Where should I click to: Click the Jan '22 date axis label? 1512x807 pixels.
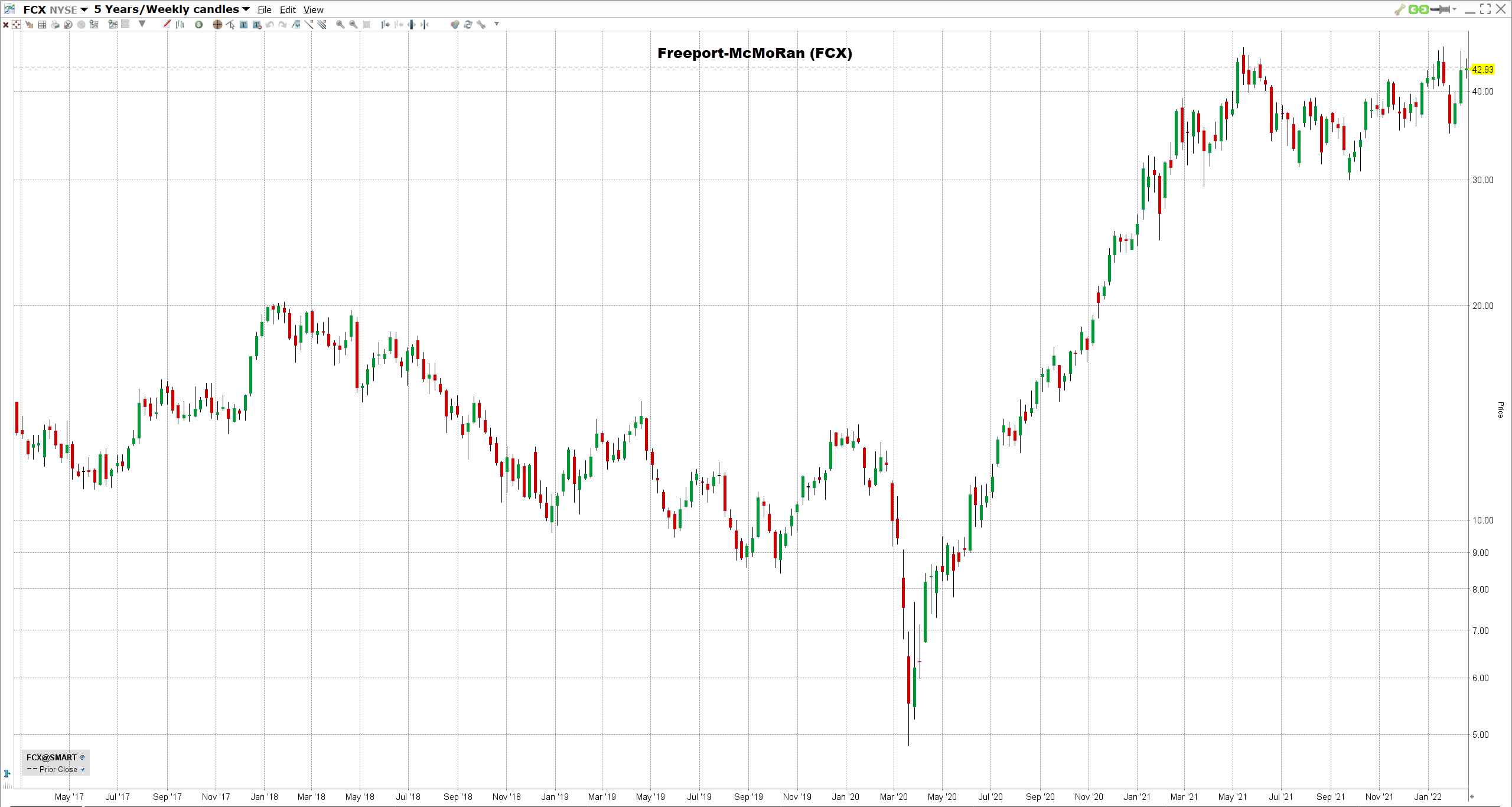1428,796
